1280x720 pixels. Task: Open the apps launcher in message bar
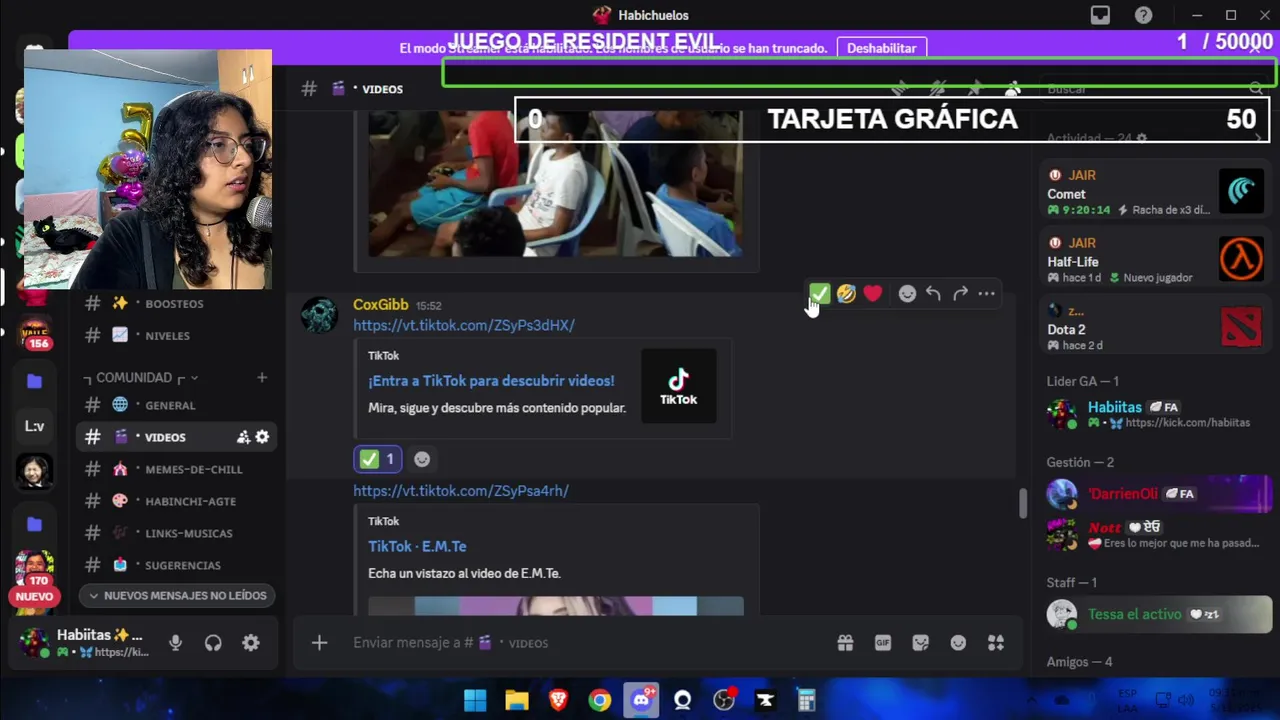point(996,643)
